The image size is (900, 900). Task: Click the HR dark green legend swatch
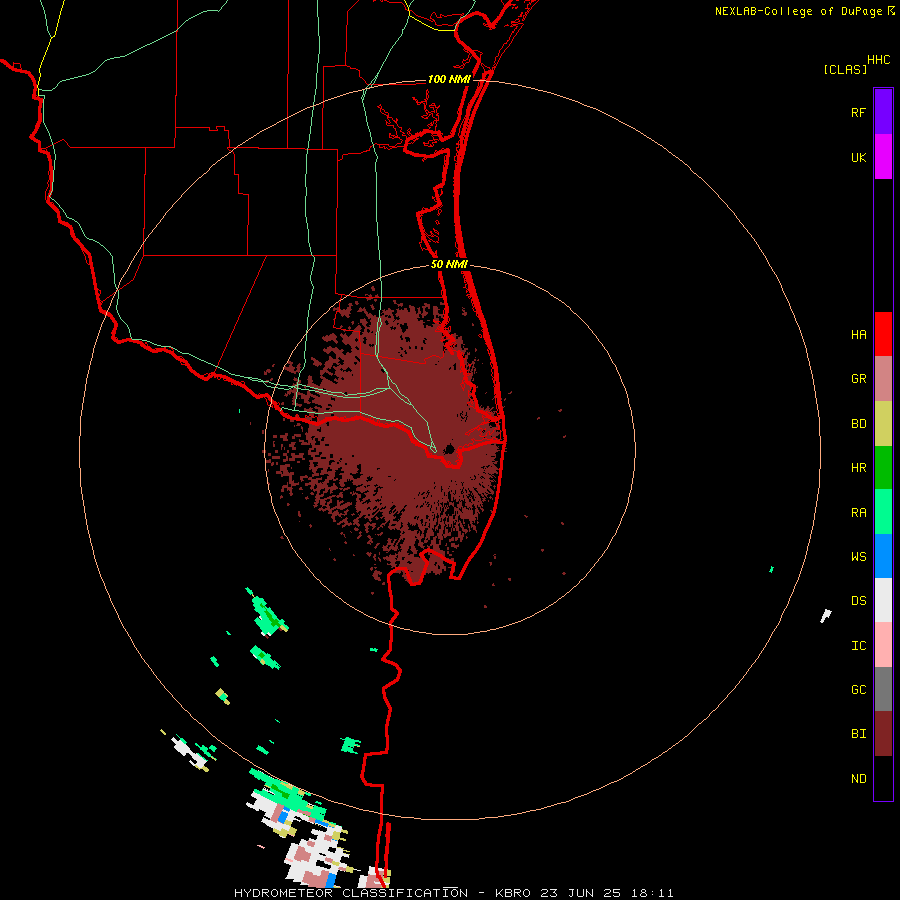(x=883, y=468)
